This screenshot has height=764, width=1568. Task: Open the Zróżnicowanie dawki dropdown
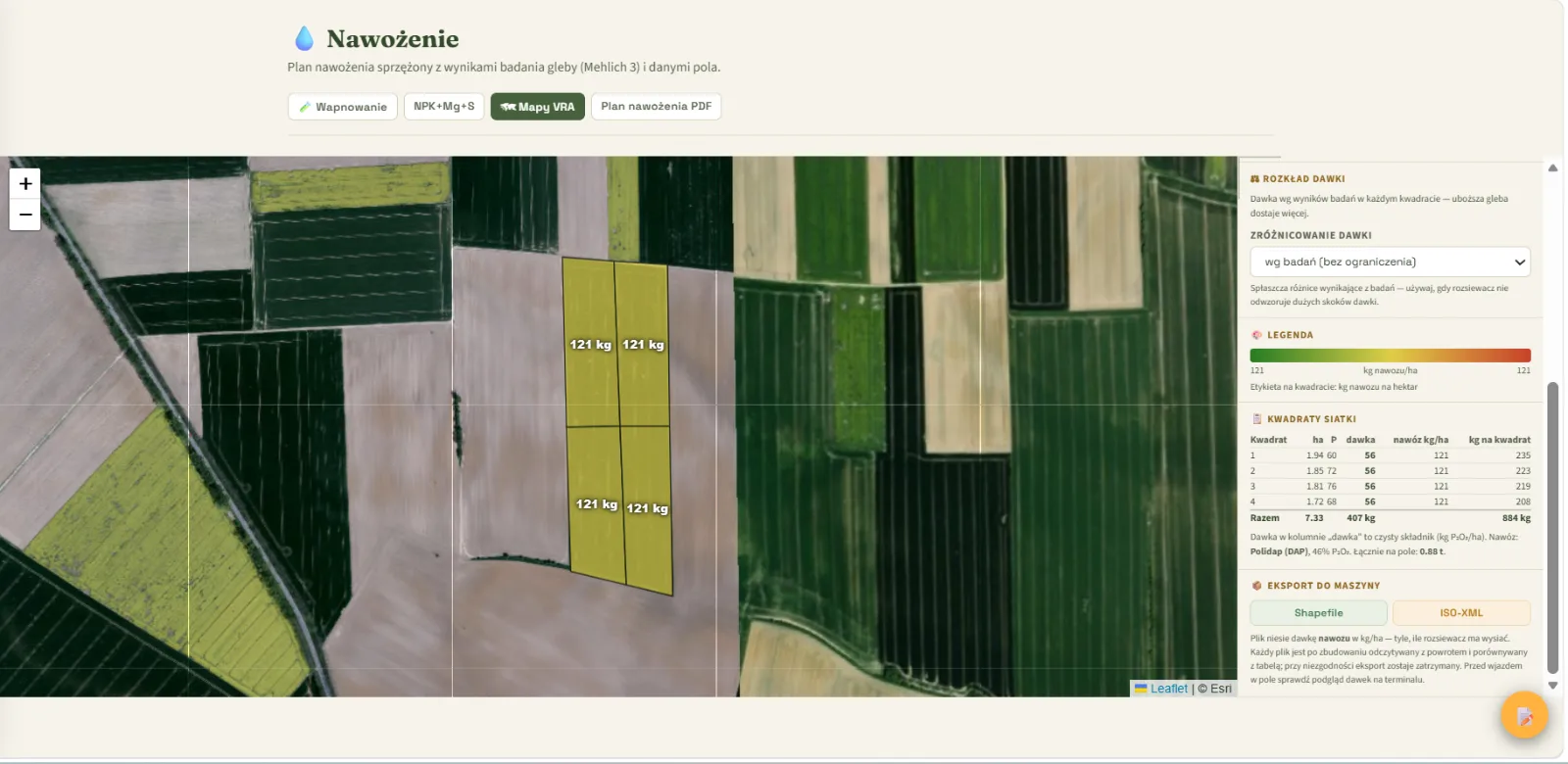click(1390, 262)
